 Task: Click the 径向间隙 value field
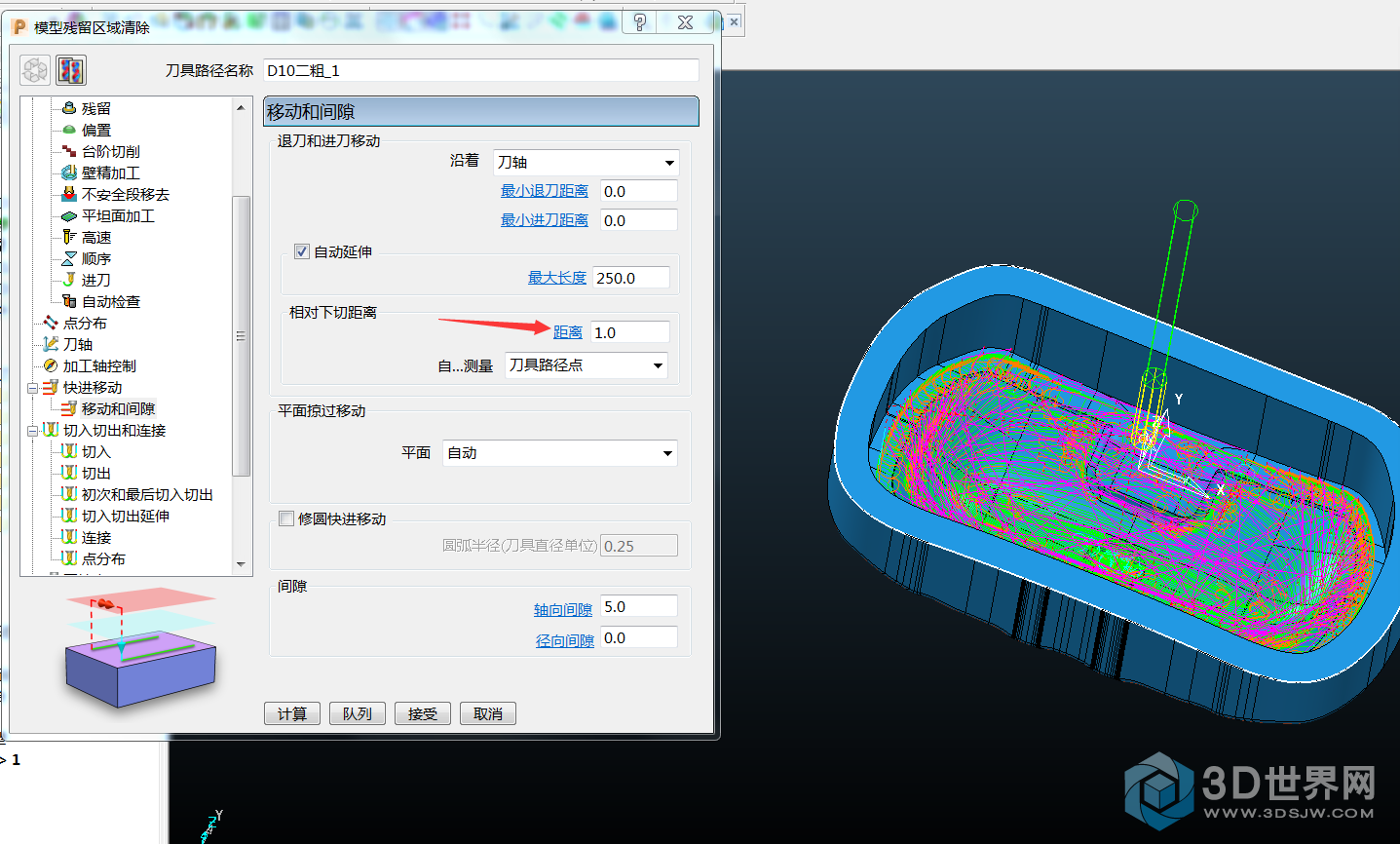tap(638, 637)
